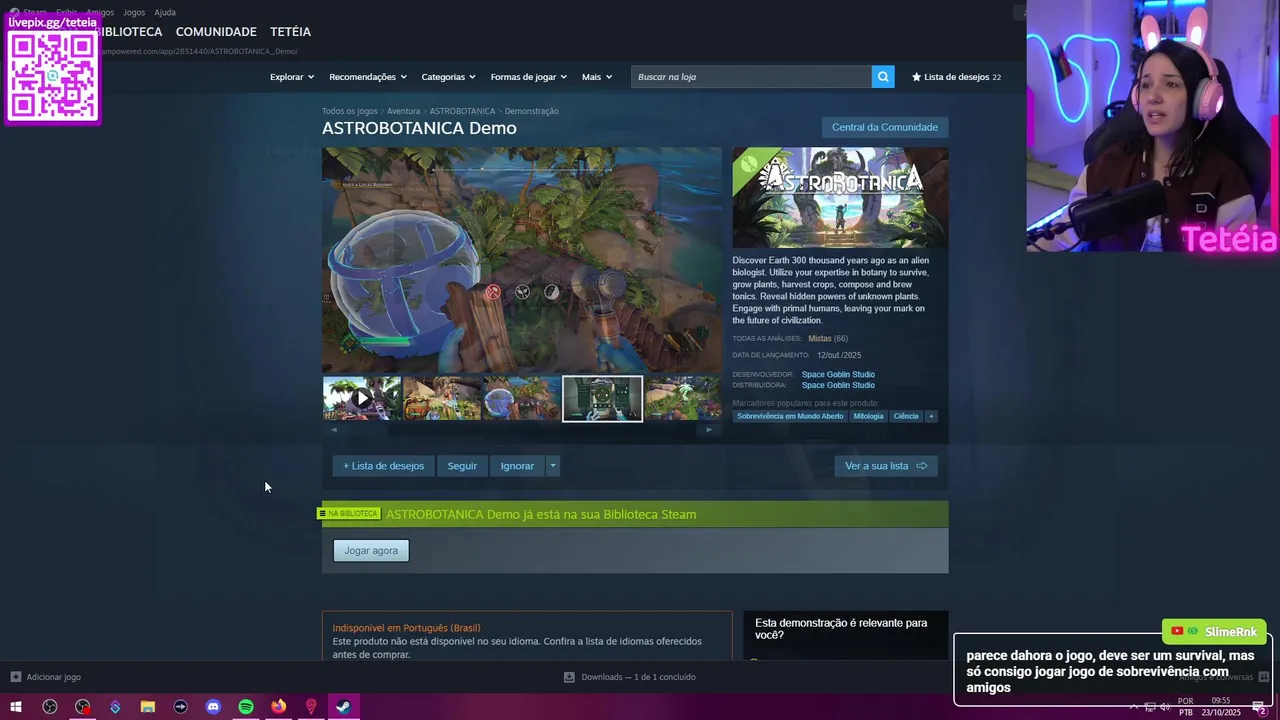Click Ver a sua lista button
1280x720 pixels.
886,466
